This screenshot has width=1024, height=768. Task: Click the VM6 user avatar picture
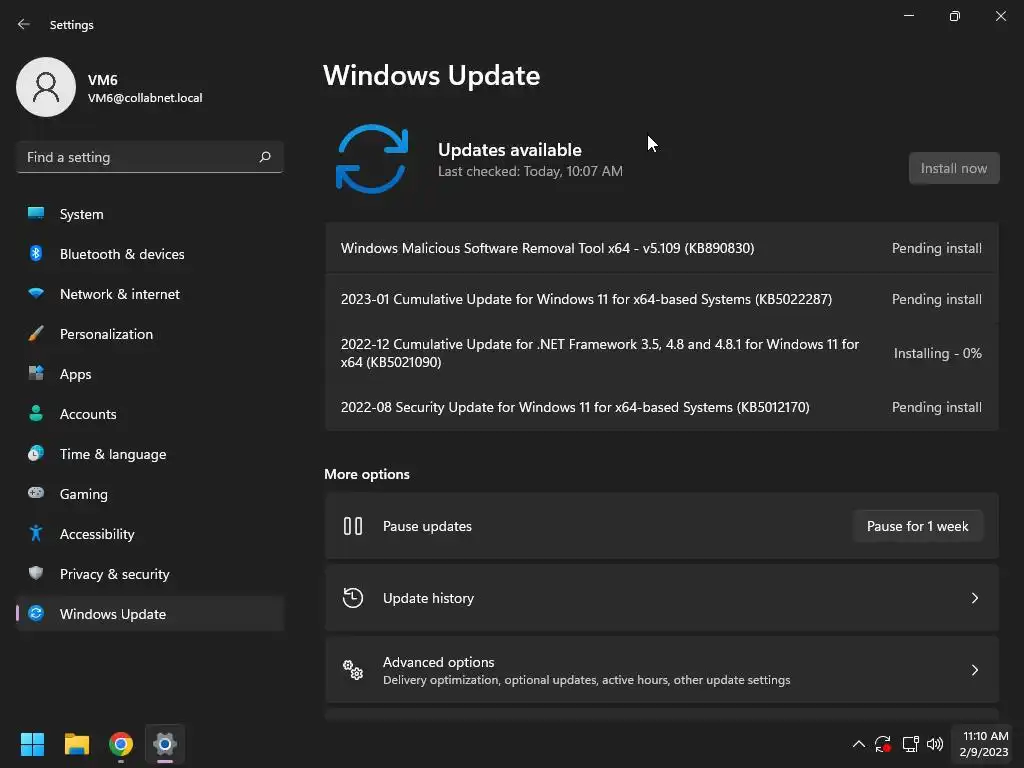click(46, 87)
